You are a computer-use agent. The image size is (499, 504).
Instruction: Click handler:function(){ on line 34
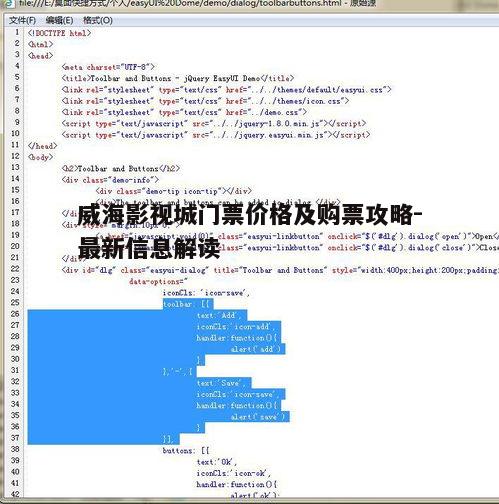click(237, 406)
